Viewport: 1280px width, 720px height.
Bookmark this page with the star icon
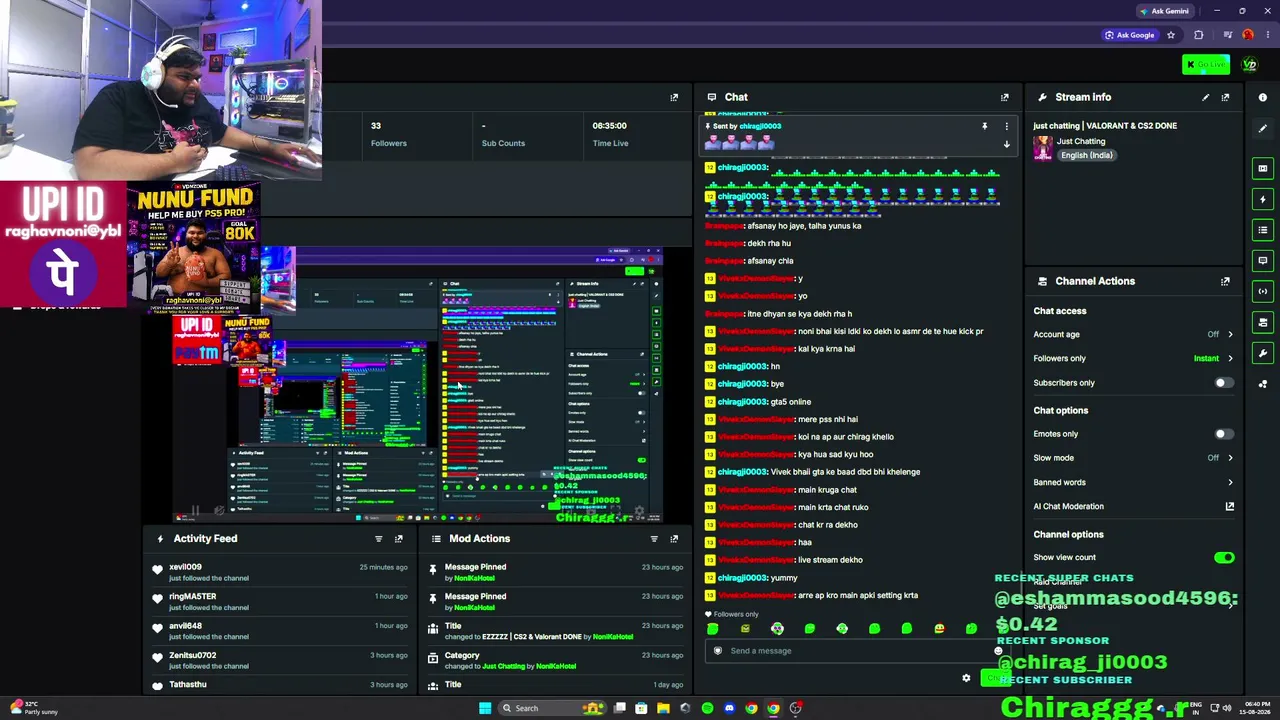(1171, 35)
